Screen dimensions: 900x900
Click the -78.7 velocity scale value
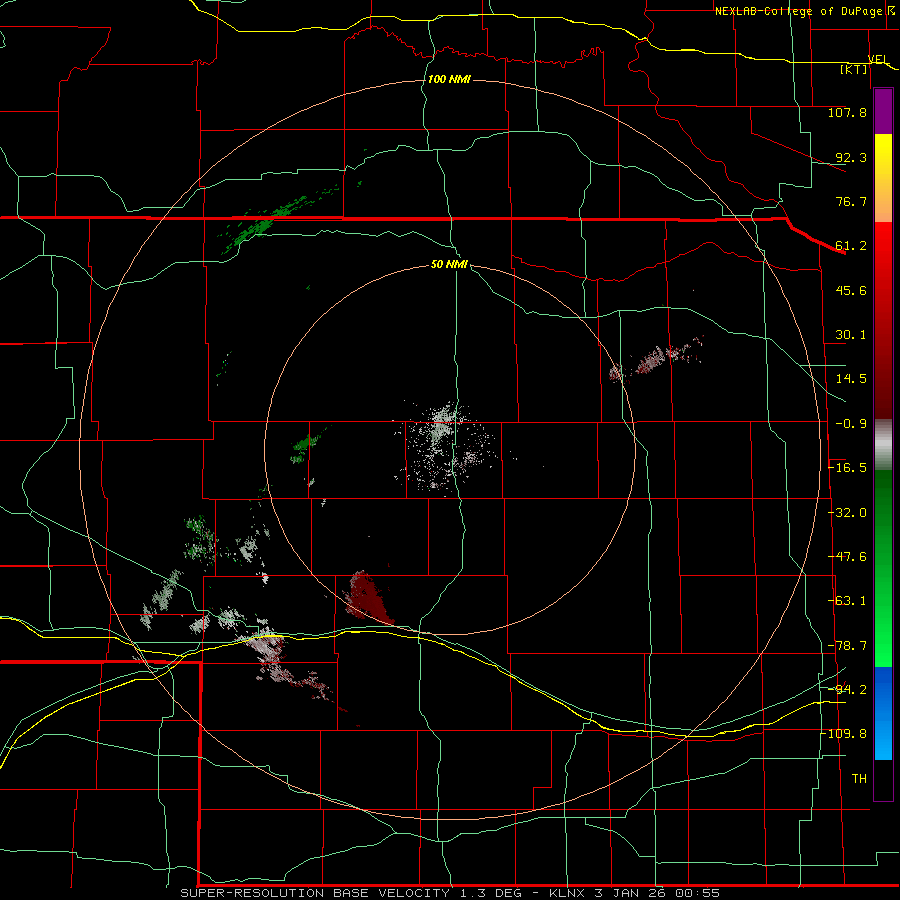point(847,646)
